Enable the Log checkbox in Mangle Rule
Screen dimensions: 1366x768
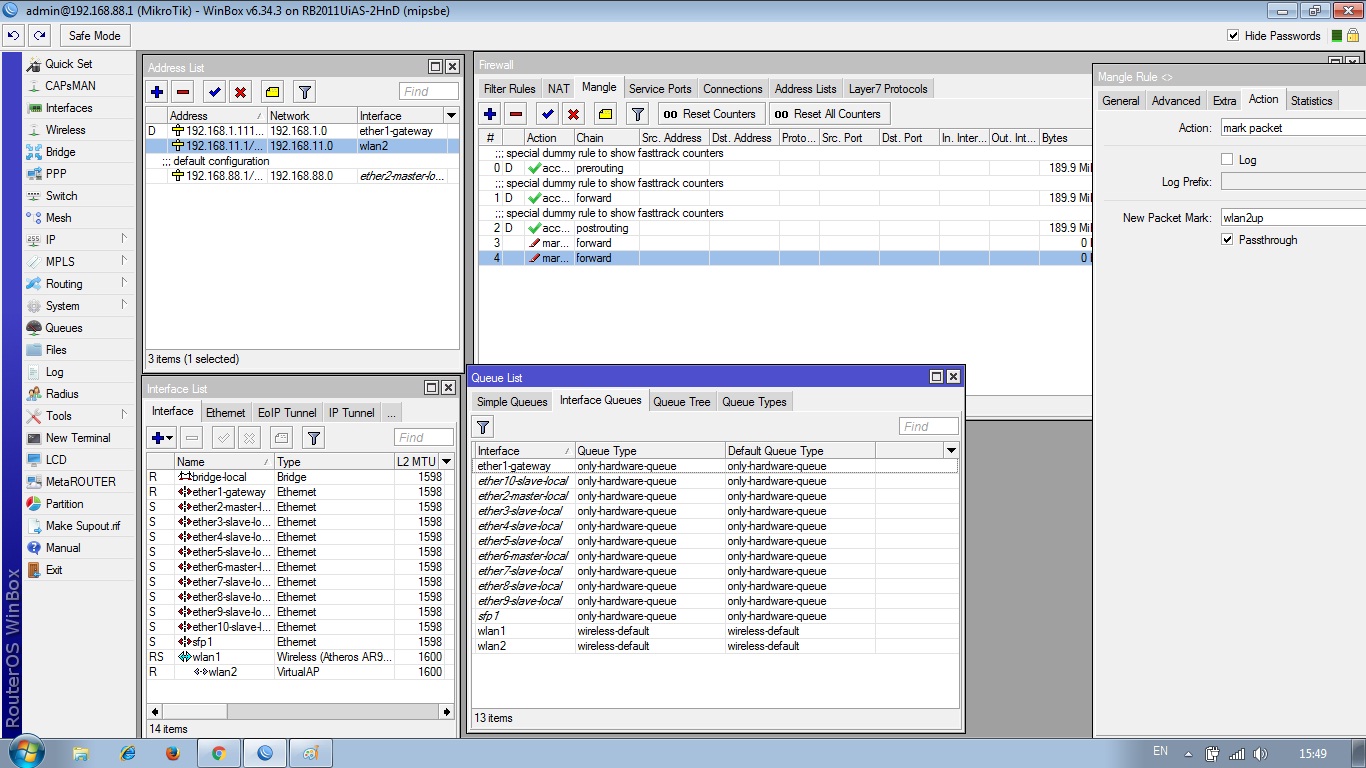pyautogui.click(x=1227, y=160)
